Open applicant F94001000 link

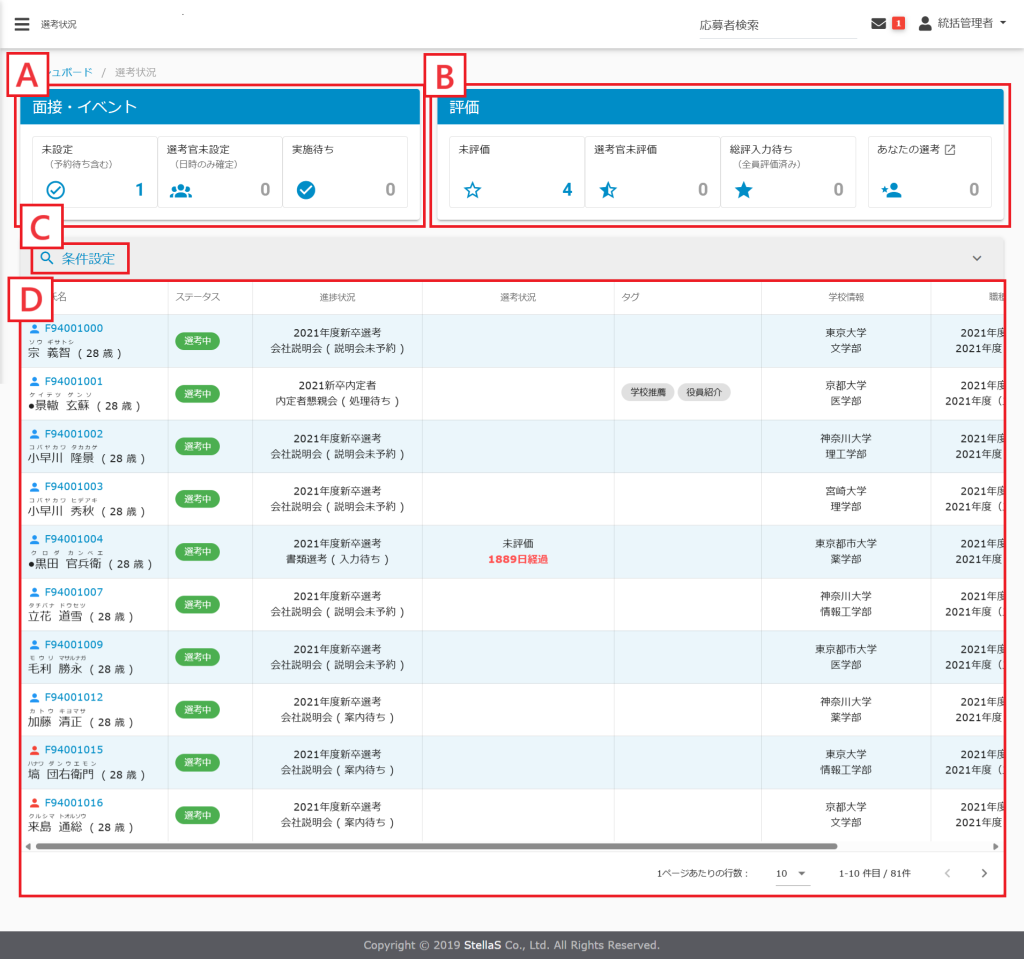click(73, 328)
